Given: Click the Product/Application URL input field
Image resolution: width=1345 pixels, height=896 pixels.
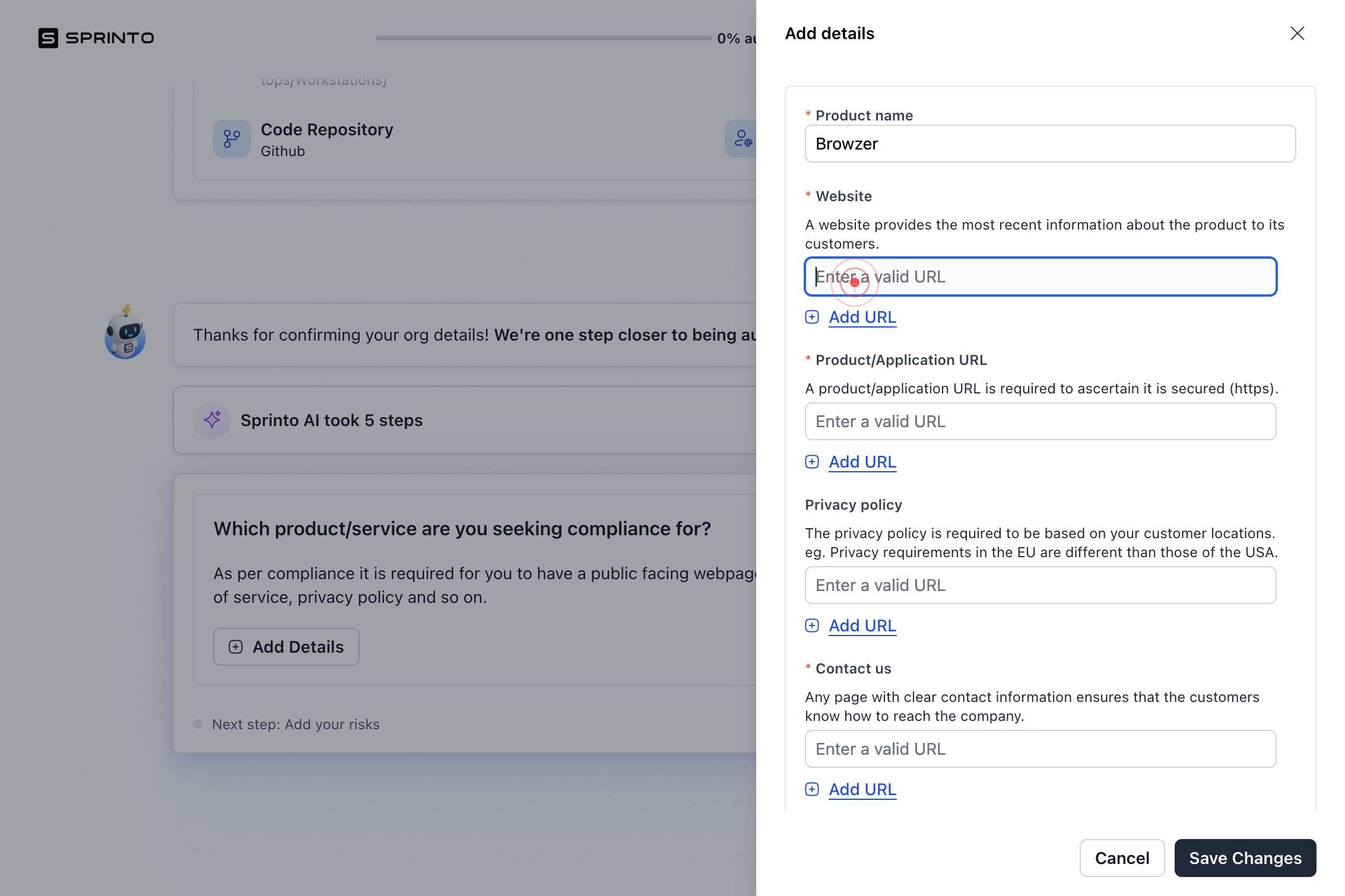Looking at the screenshot, I should point(1041,421).
